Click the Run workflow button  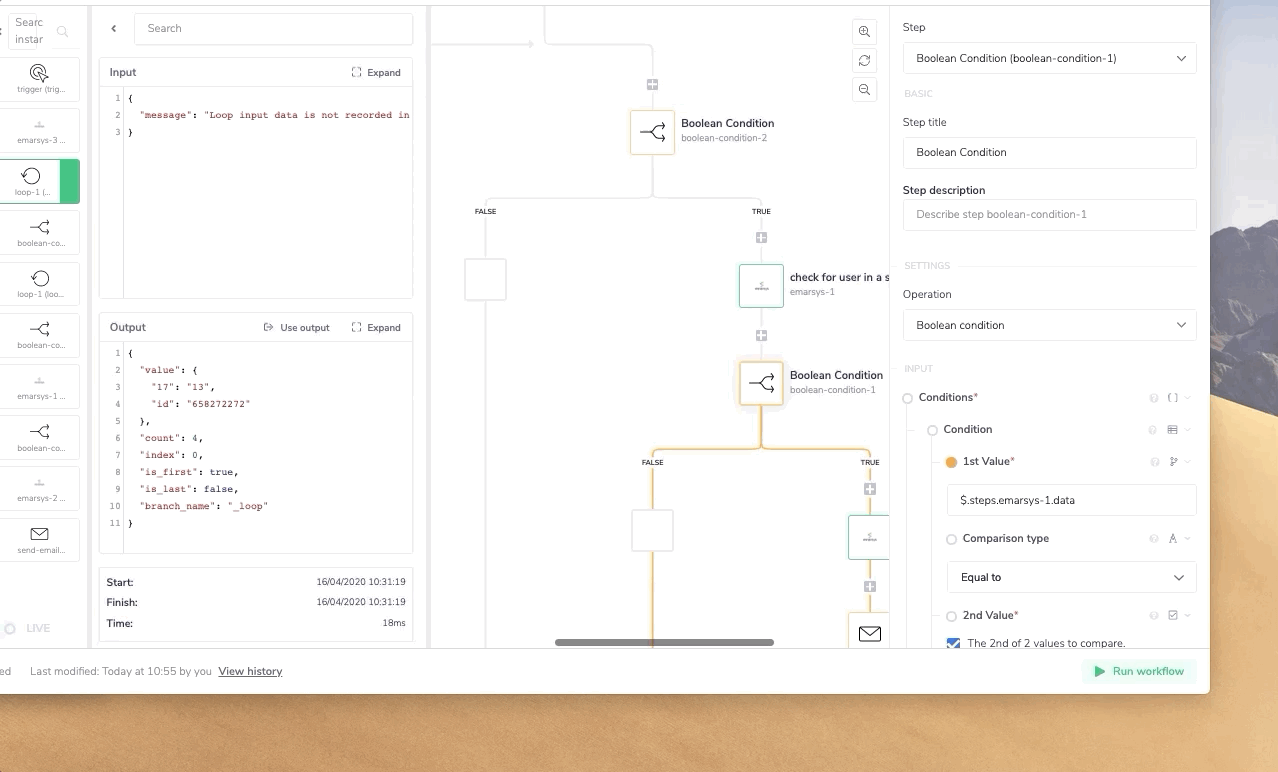pos(1139,671)
